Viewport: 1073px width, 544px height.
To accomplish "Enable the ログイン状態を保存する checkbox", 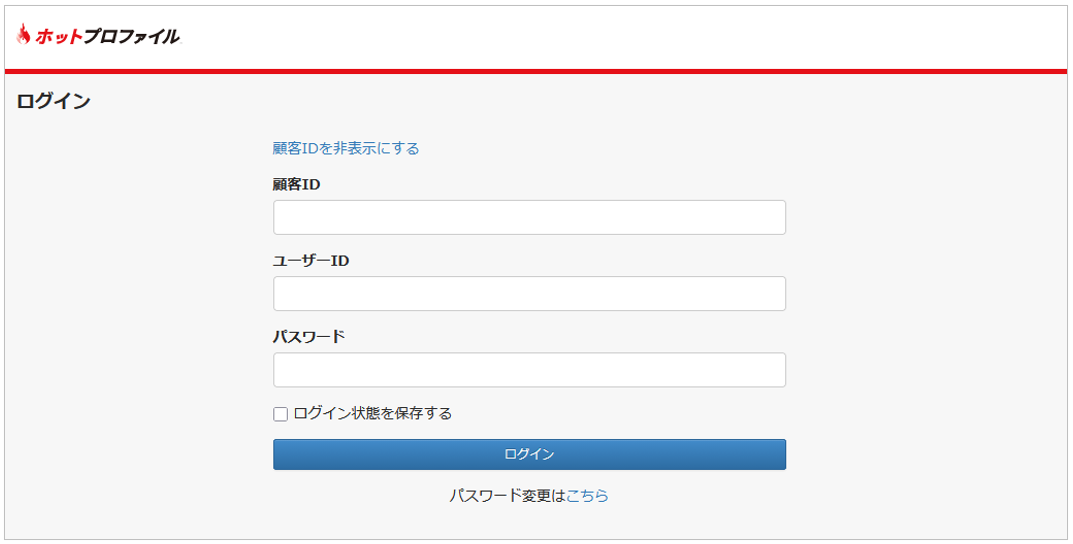I will click(281, 414).
